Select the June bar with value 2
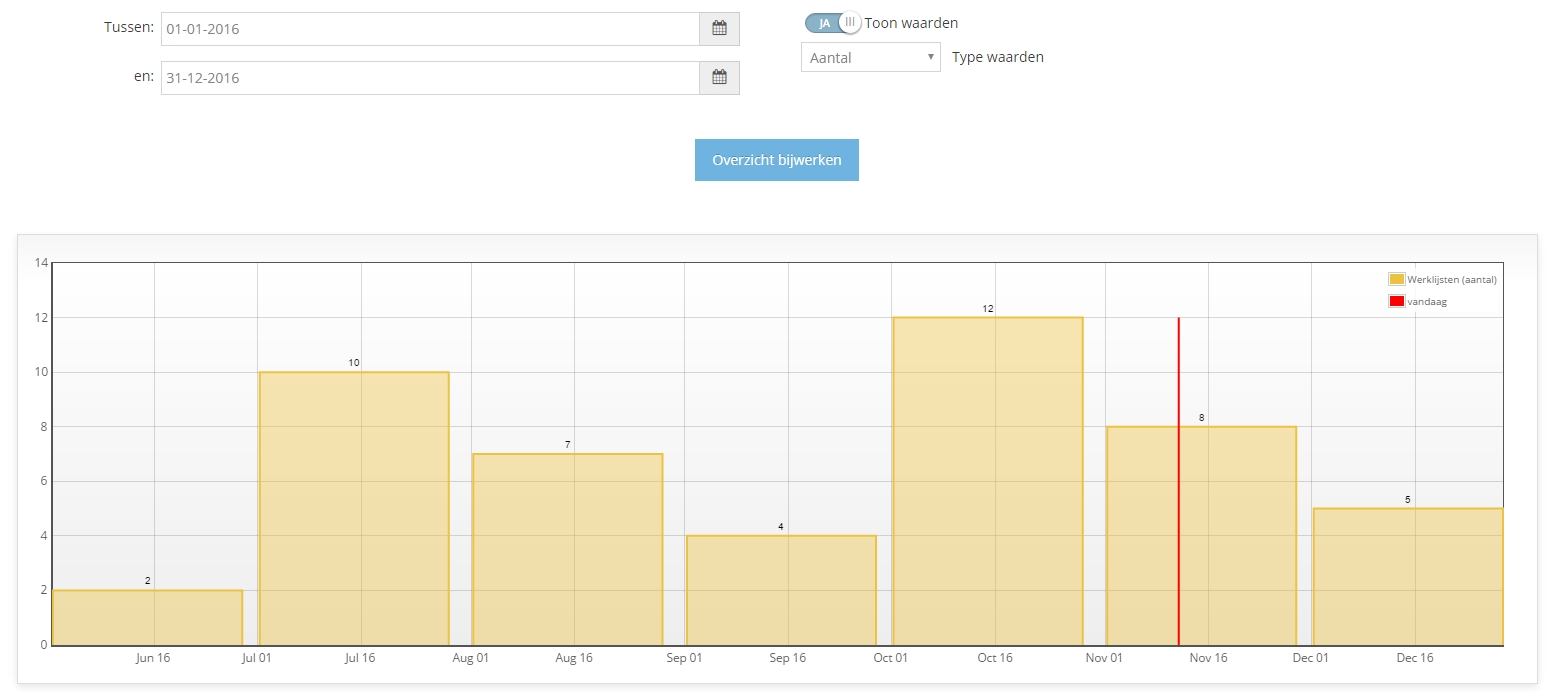 coord(146,617)
